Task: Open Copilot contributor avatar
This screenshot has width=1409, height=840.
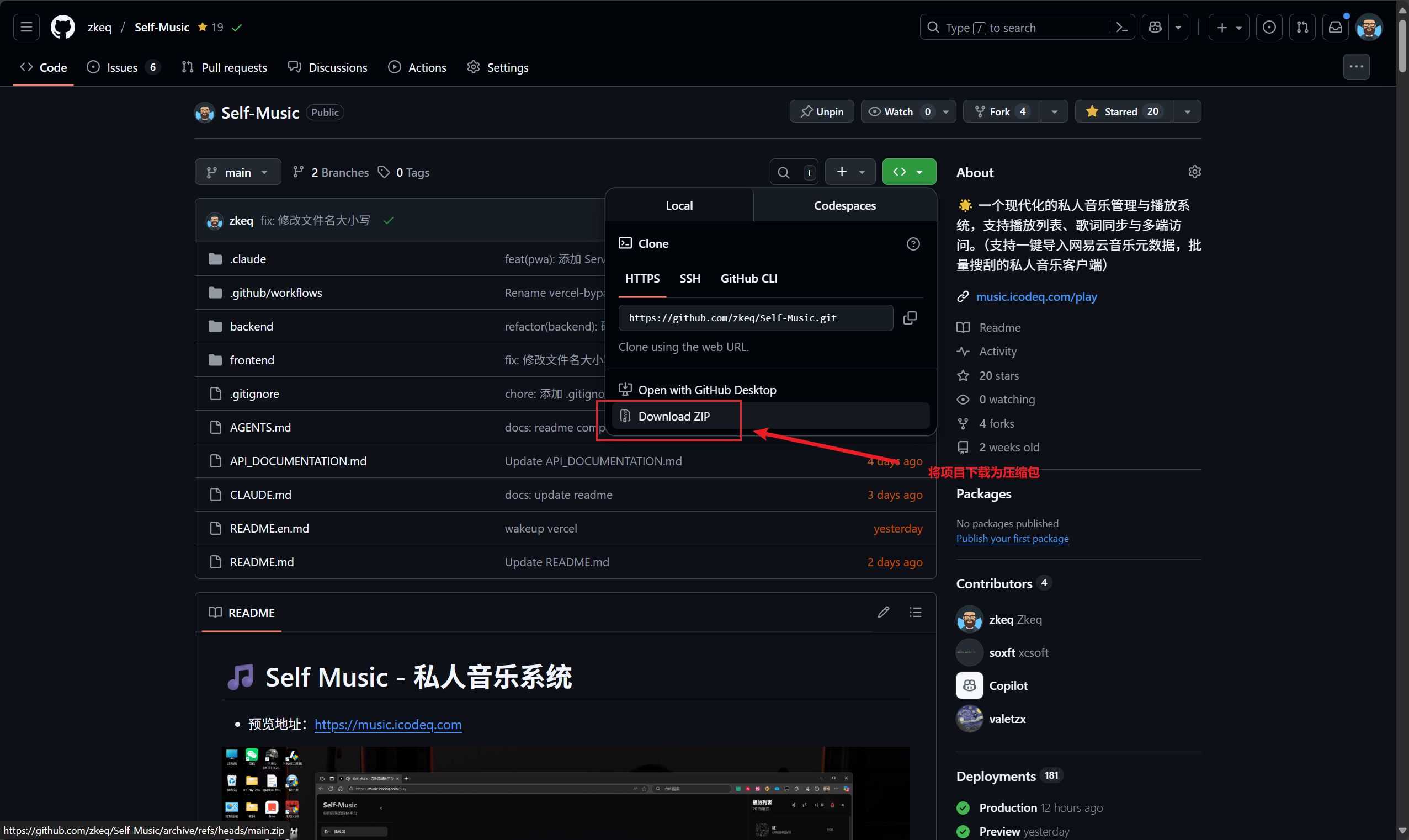Action: click(969, 685)
